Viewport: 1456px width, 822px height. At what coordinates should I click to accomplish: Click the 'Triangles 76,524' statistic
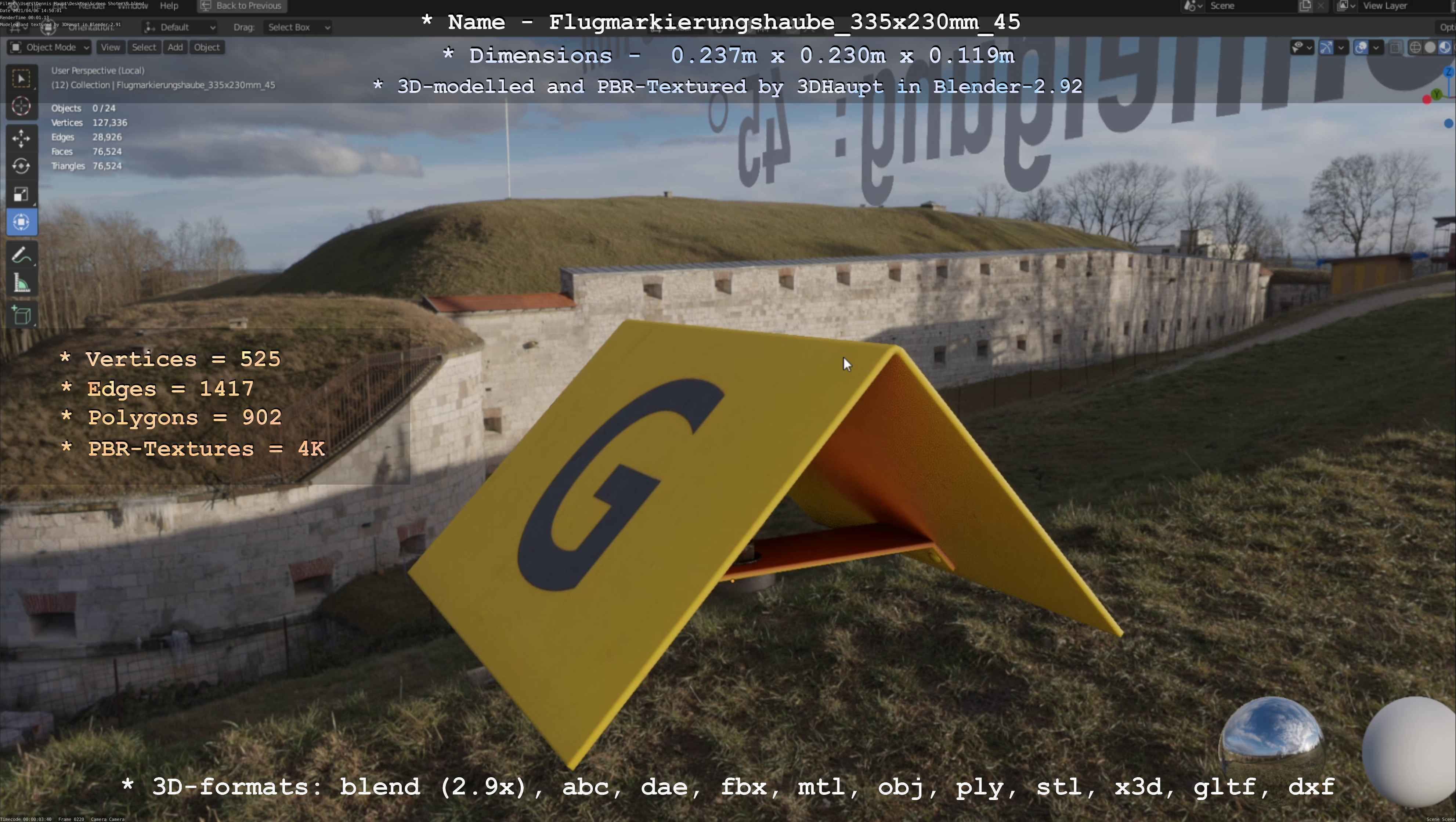pos(86,166)
